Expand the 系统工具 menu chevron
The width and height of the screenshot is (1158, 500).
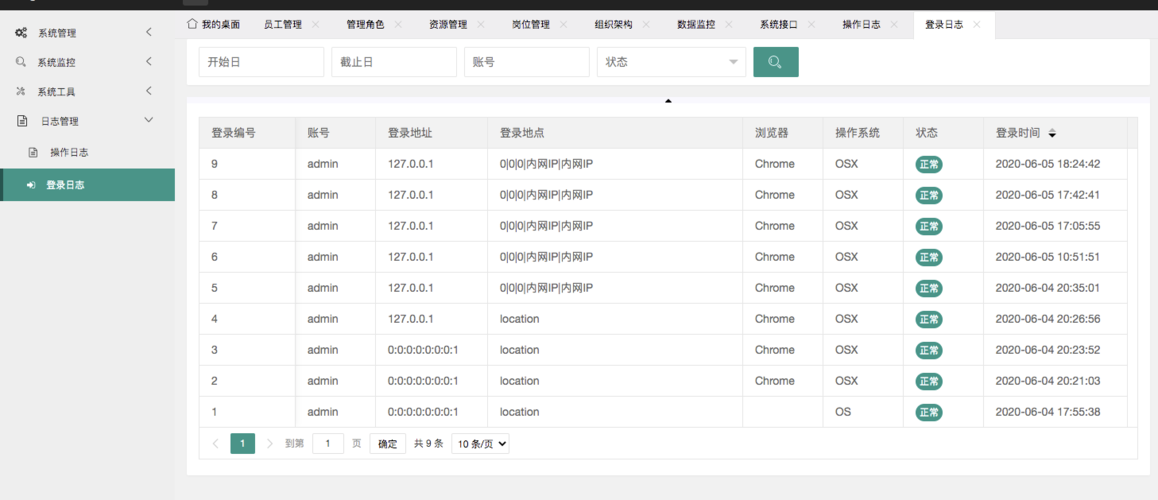(x=148, y=91)
